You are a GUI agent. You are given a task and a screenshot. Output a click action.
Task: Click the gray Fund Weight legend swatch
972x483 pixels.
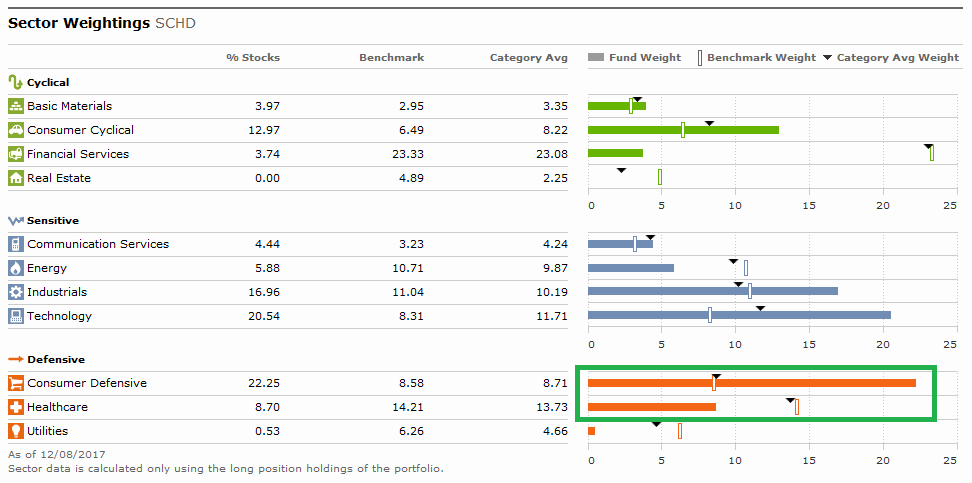coord(597,58)
